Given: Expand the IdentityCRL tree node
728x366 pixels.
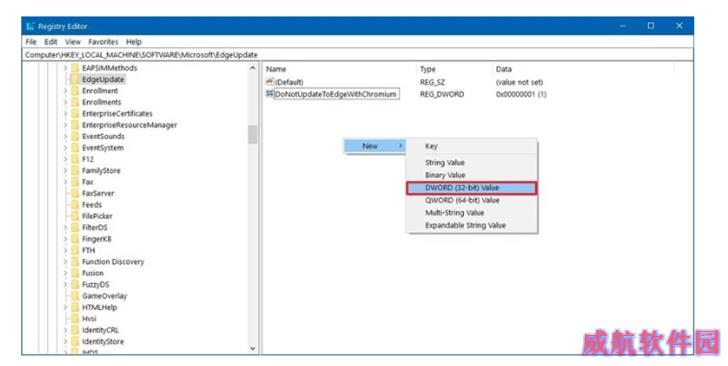Looking at the screenshot, I should click(65, 330).
